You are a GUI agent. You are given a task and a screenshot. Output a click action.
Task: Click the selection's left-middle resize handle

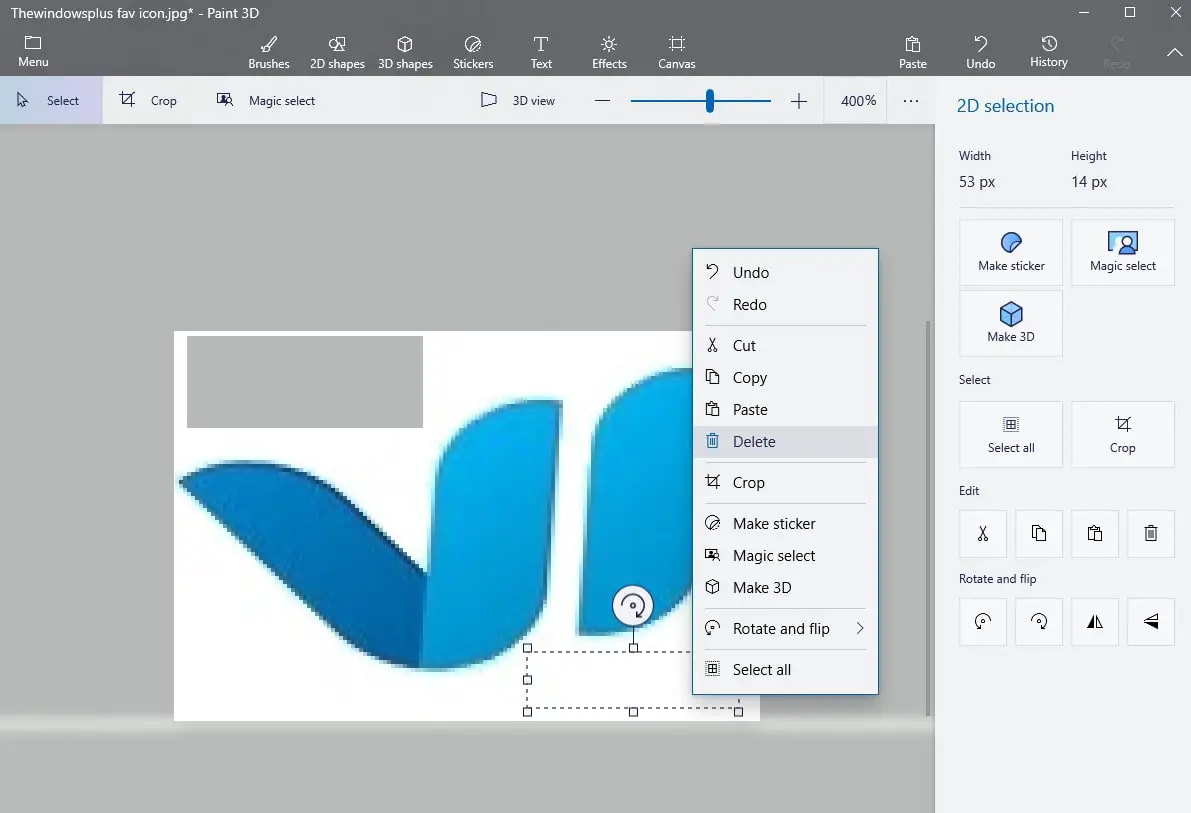coord(527,680)
